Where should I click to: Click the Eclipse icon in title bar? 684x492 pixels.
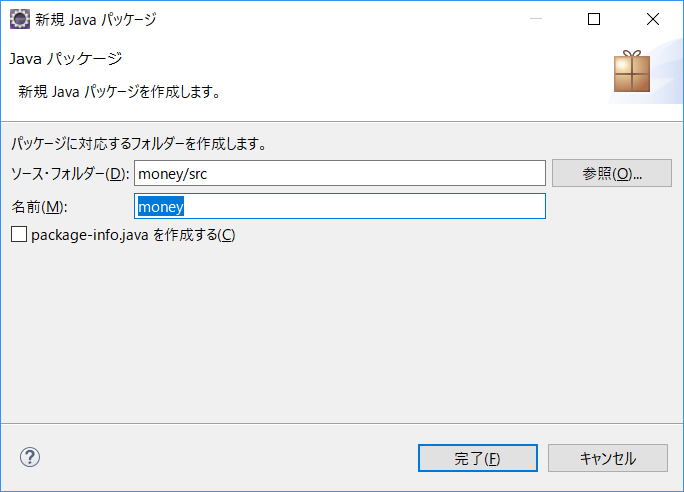click(x=20, y=19)
